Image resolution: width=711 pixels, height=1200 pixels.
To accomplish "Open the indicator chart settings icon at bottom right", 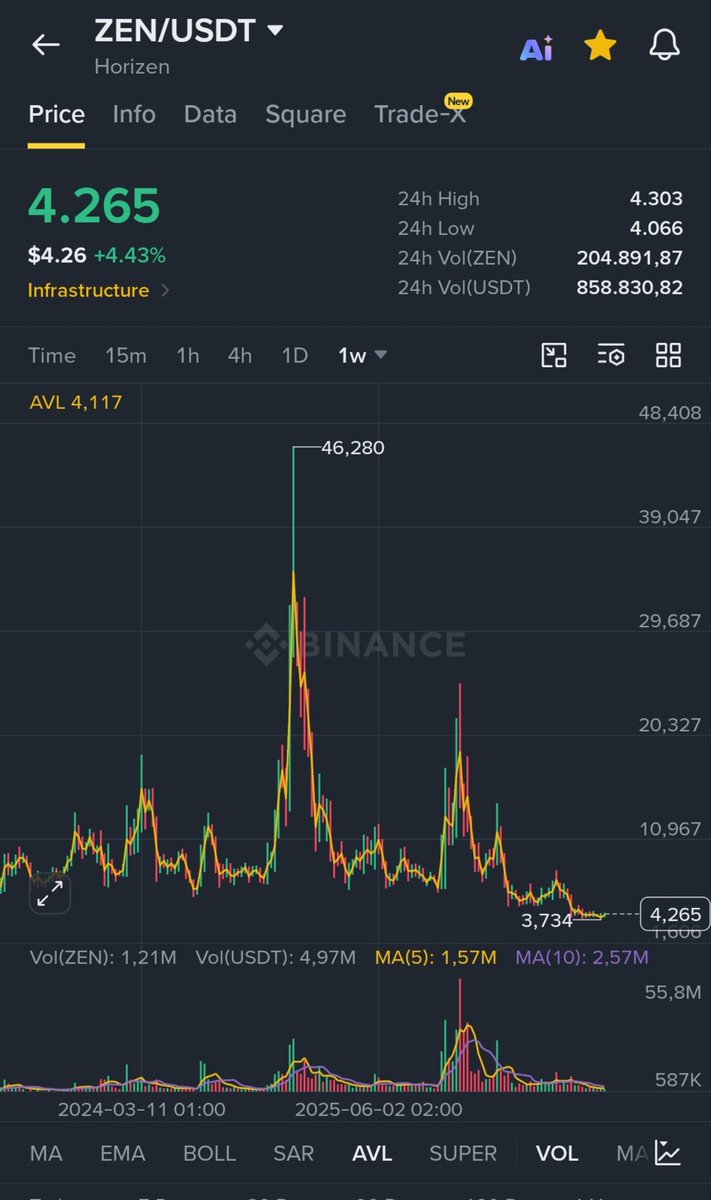I will [668, 1153].
